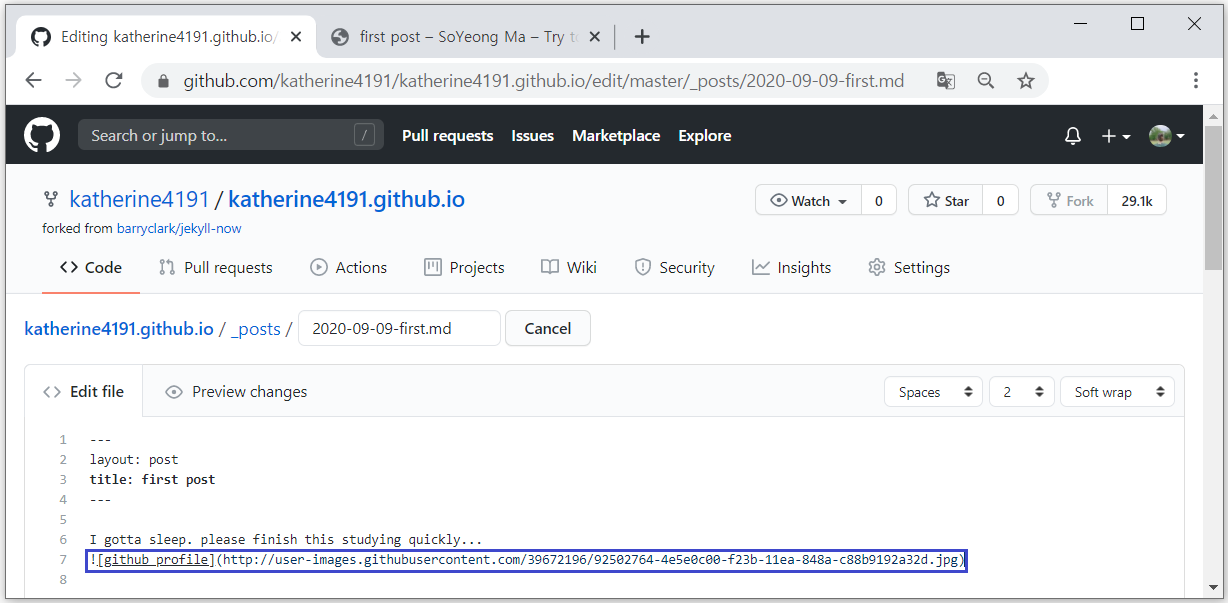The height and width of the screenshot is (603, 1228).
Task: Open the Spaces indent mode dropdown
Action: pyautogui.click(x=934, y=392)
